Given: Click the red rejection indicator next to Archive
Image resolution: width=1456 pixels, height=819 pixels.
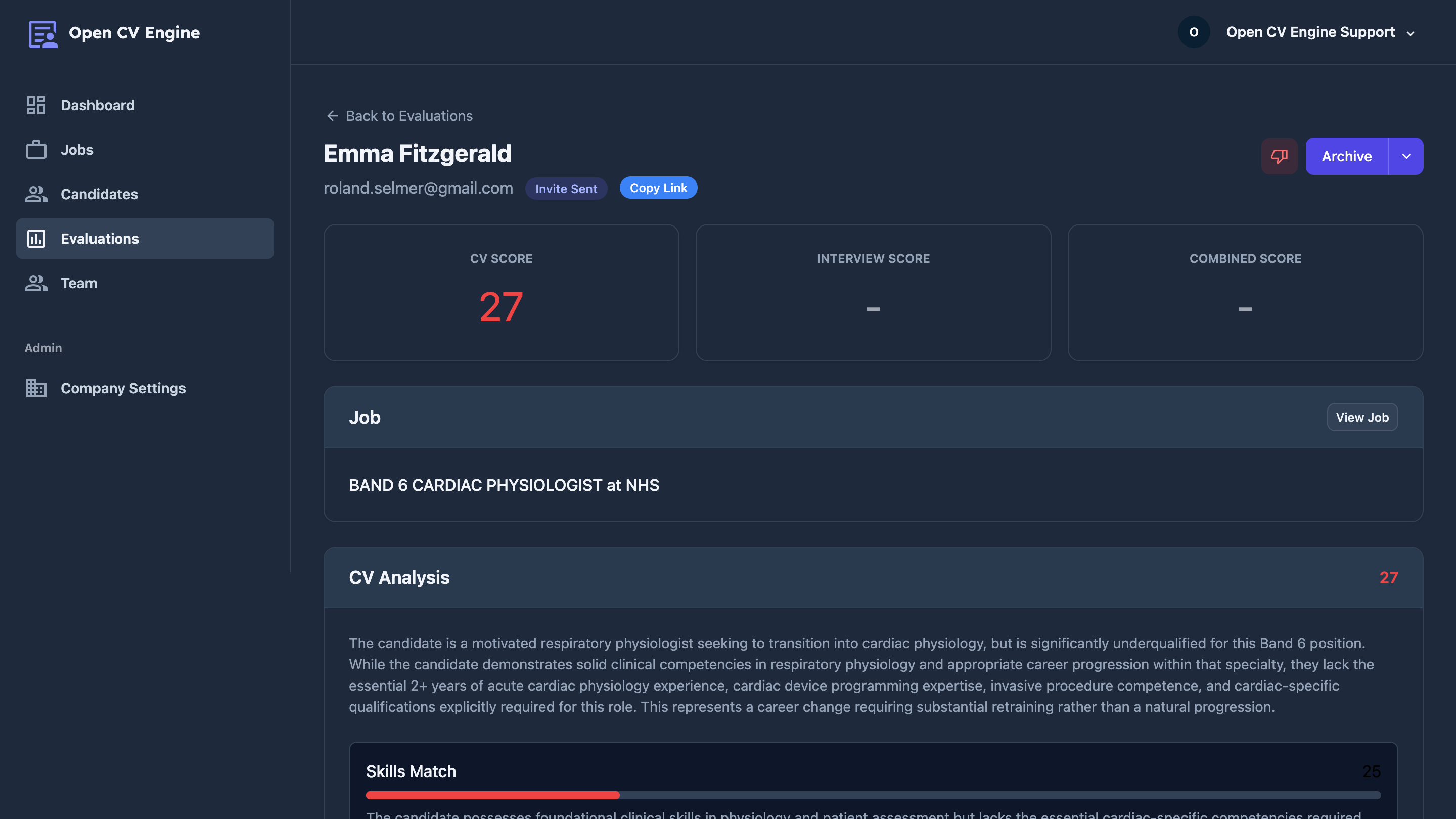Looking at the screenshot, I should pyautogui.click(x=1280, y=156).
